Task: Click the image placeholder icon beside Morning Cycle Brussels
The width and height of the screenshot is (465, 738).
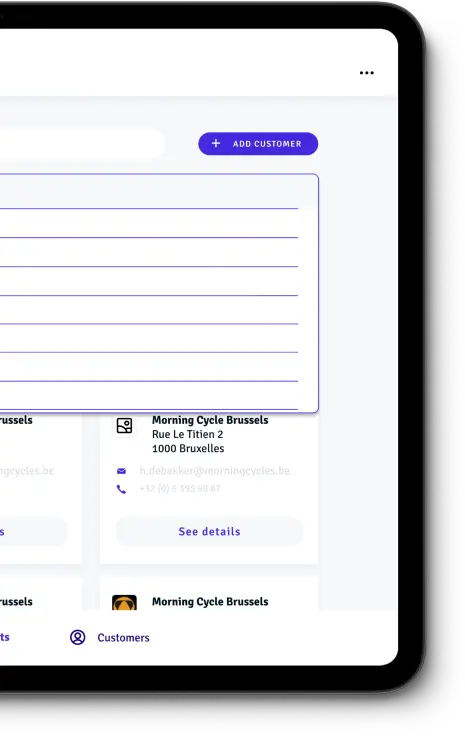Action: [x=124, y=425]
